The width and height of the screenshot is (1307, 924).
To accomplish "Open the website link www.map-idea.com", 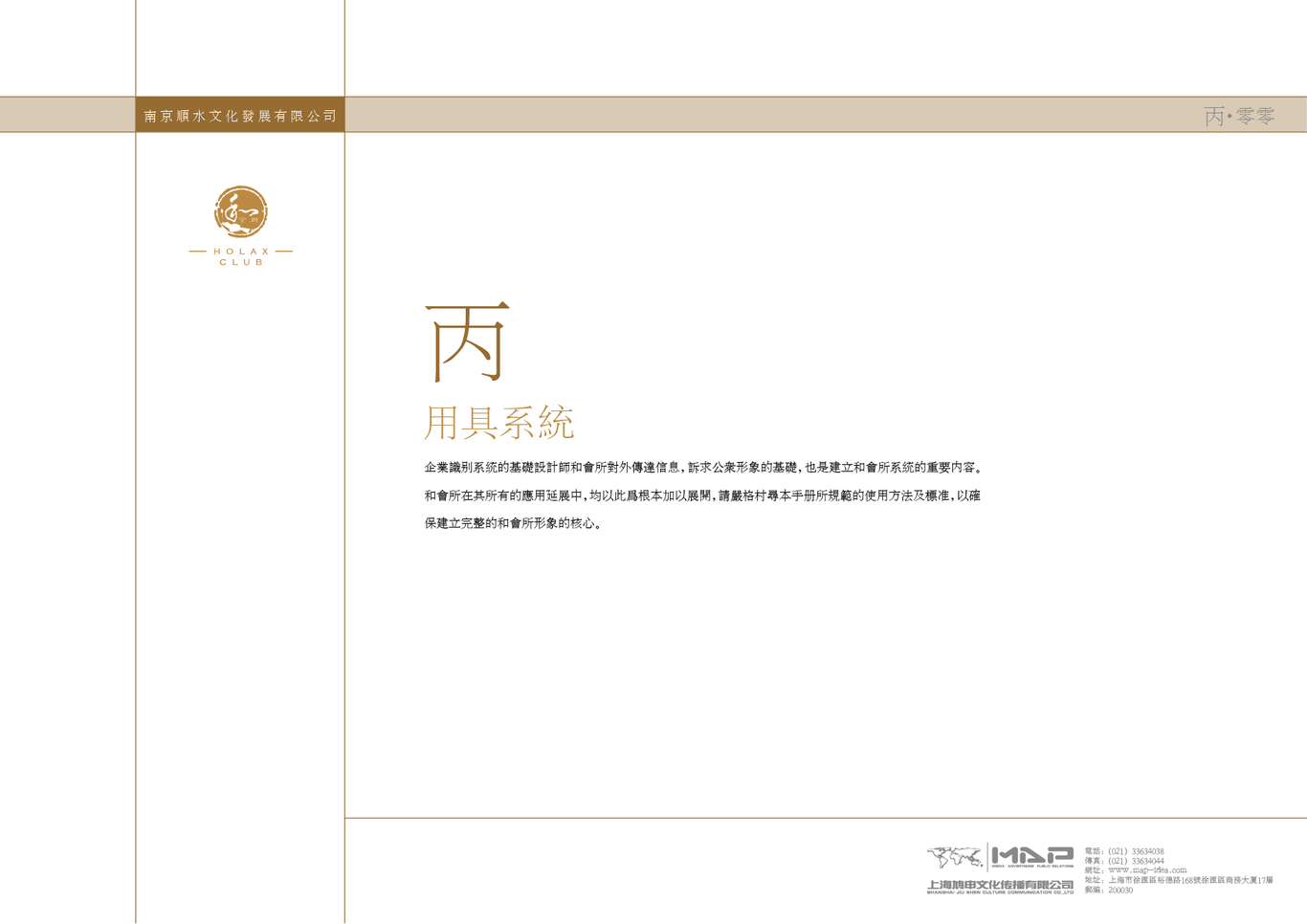I will tap(1147, 870).
